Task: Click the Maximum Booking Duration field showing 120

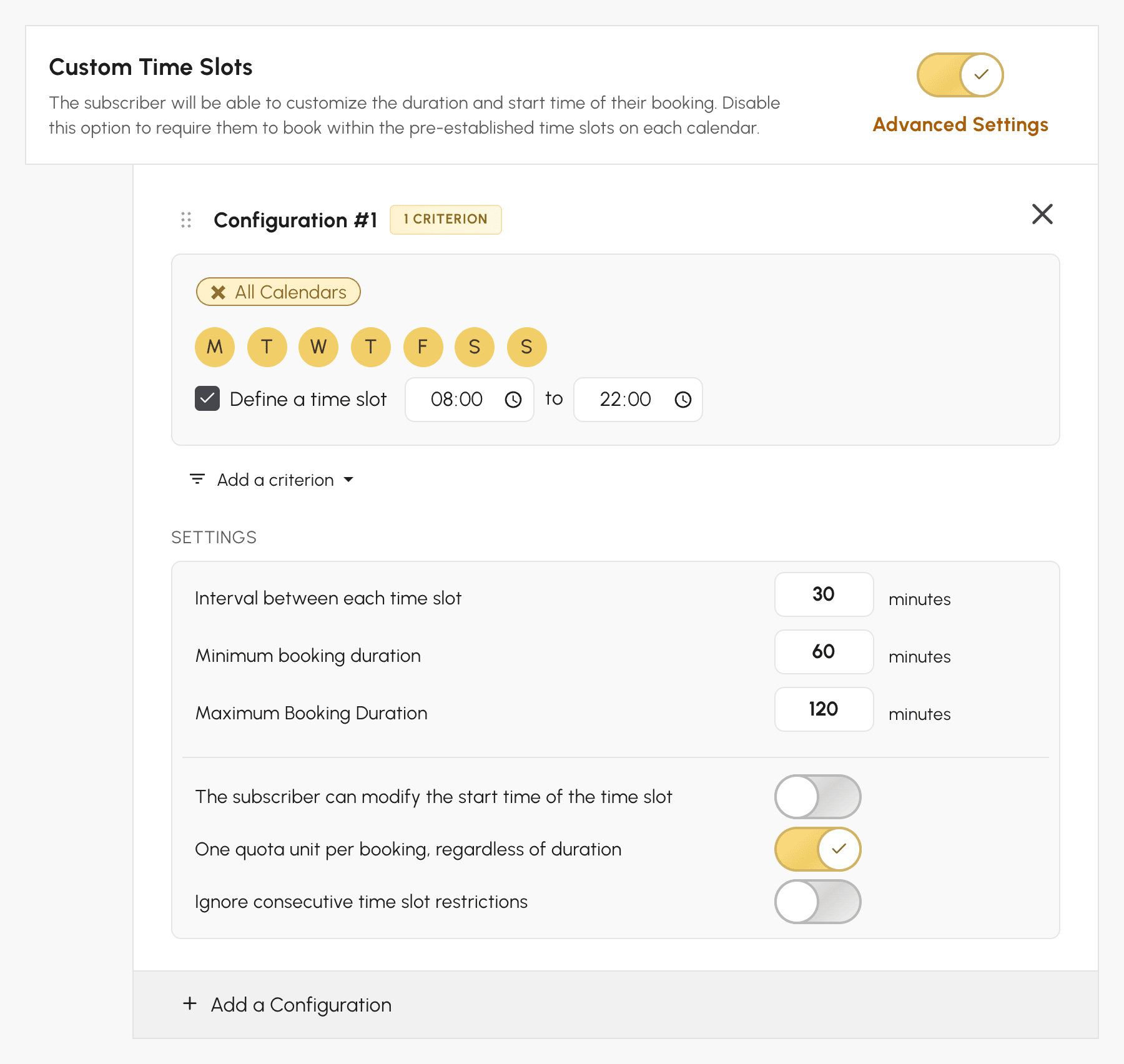Action: pyautogui.click(x=824, y=709)
